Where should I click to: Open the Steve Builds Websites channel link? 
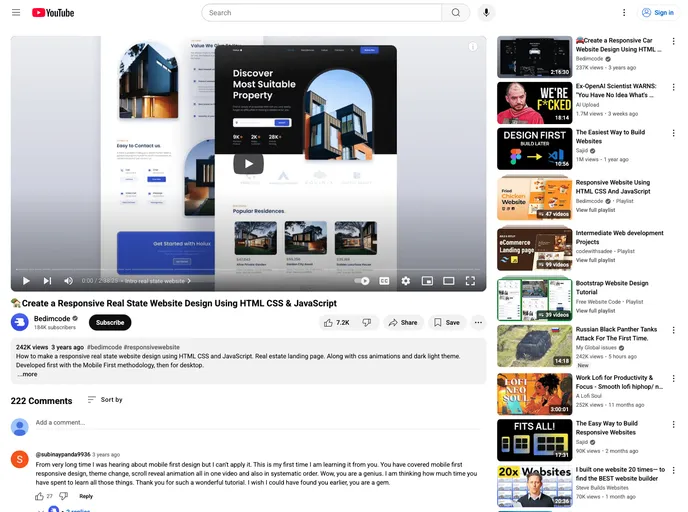pyautogui.click(x=602, y=488)
